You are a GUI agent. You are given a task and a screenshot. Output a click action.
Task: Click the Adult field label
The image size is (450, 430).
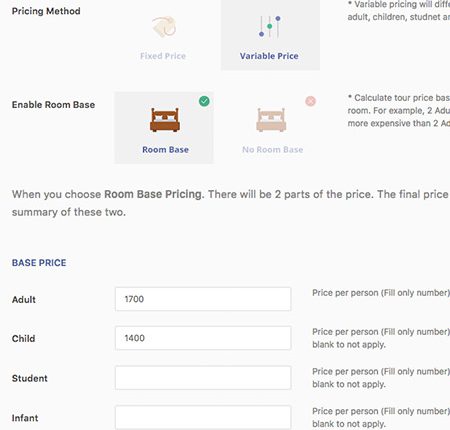coord(24,299)
